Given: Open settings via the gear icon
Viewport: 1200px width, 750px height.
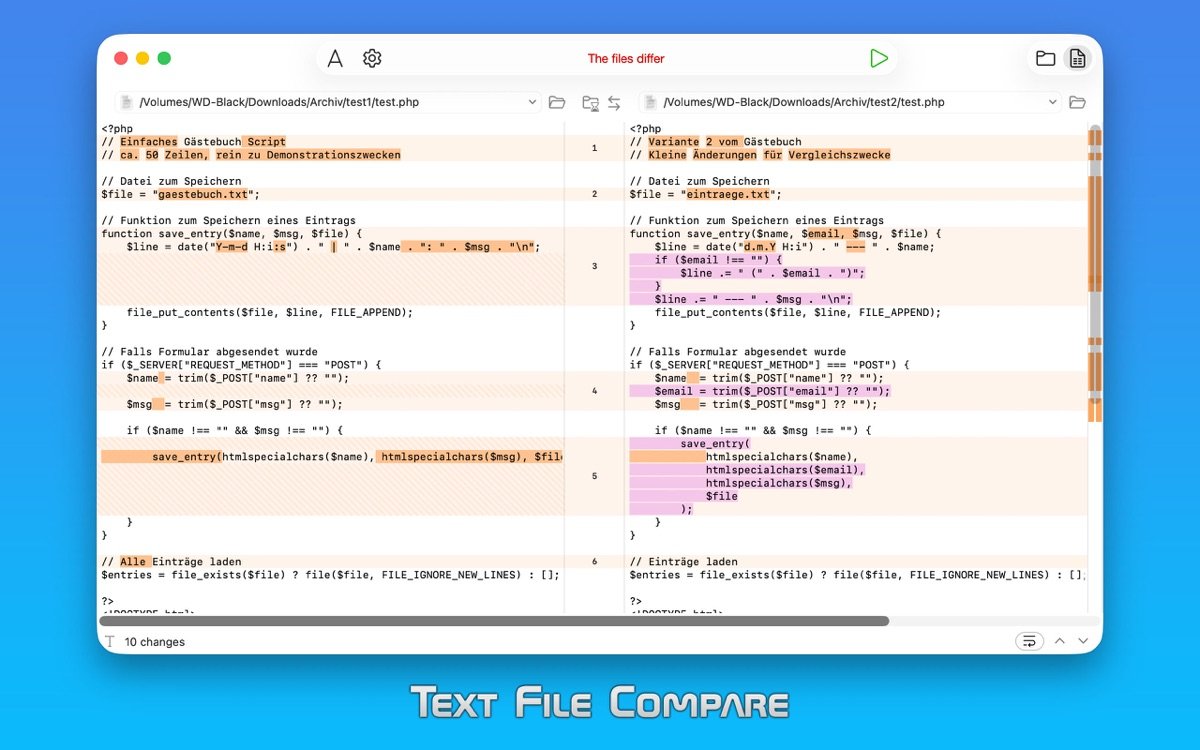Looking at the screenshot, I should (x=372, y=59).
